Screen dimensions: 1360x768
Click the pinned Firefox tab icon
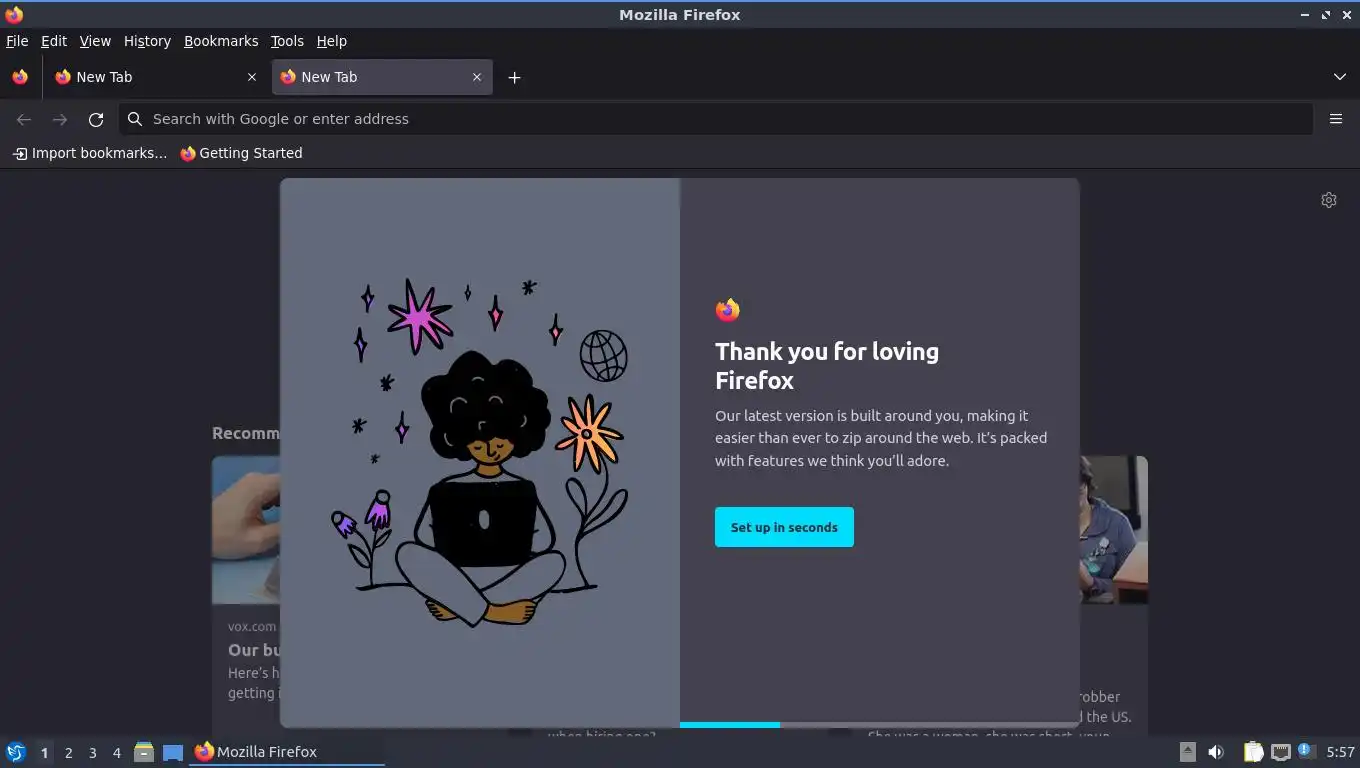[20, 77]
